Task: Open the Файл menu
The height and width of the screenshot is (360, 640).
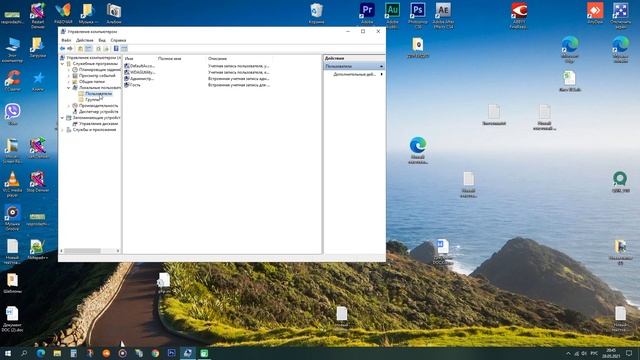Action: pos(66,40)
